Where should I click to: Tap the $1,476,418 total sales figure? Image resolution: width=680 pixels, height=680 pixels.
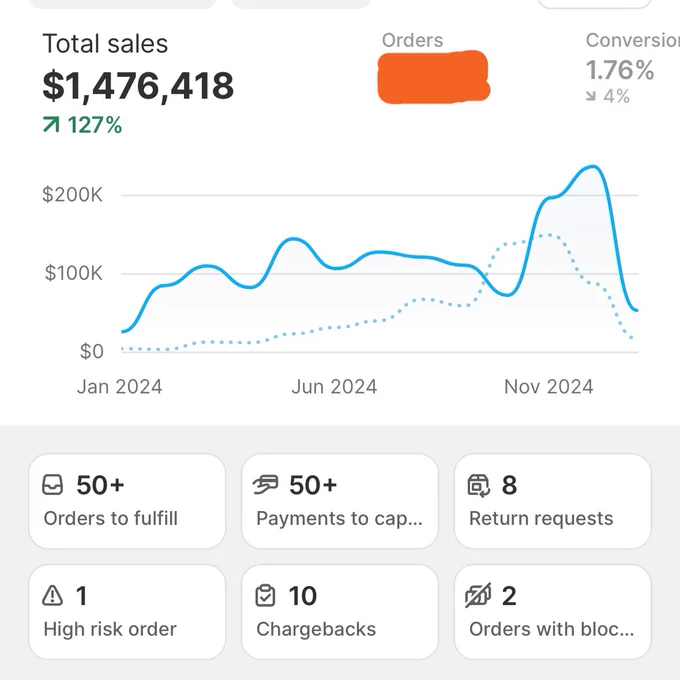138,86
